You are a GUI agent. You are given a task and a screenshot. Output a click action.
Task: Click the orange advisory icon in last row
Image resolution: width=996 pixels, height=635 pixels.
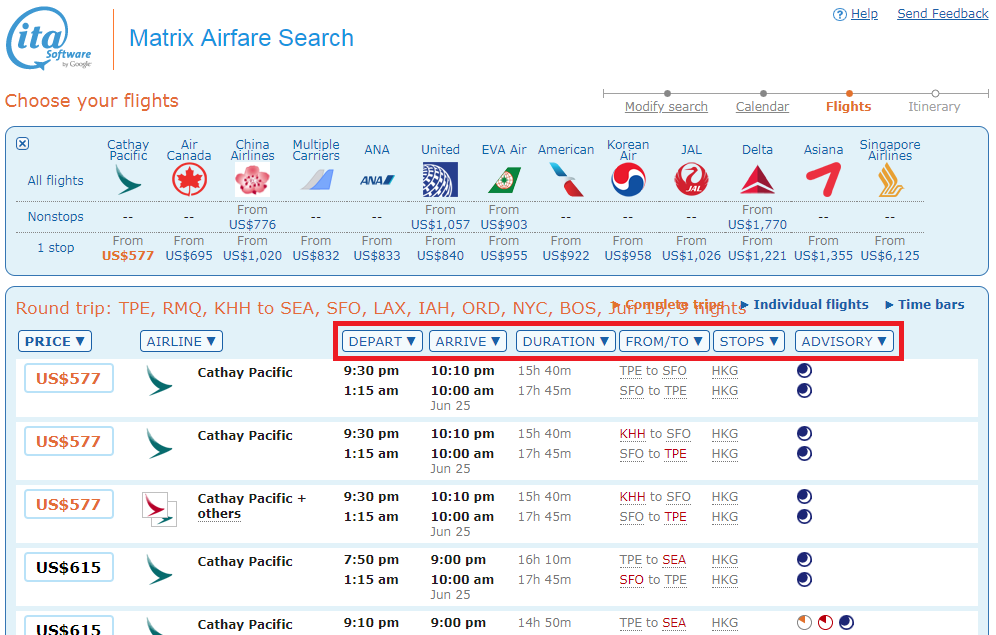coord(804,622)
